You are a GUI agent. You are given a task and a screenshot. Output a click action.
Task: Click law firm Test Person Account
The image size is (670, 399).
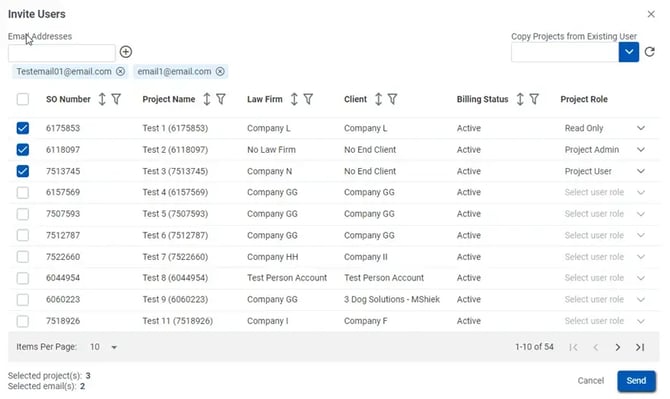click(x=287, y=278)
